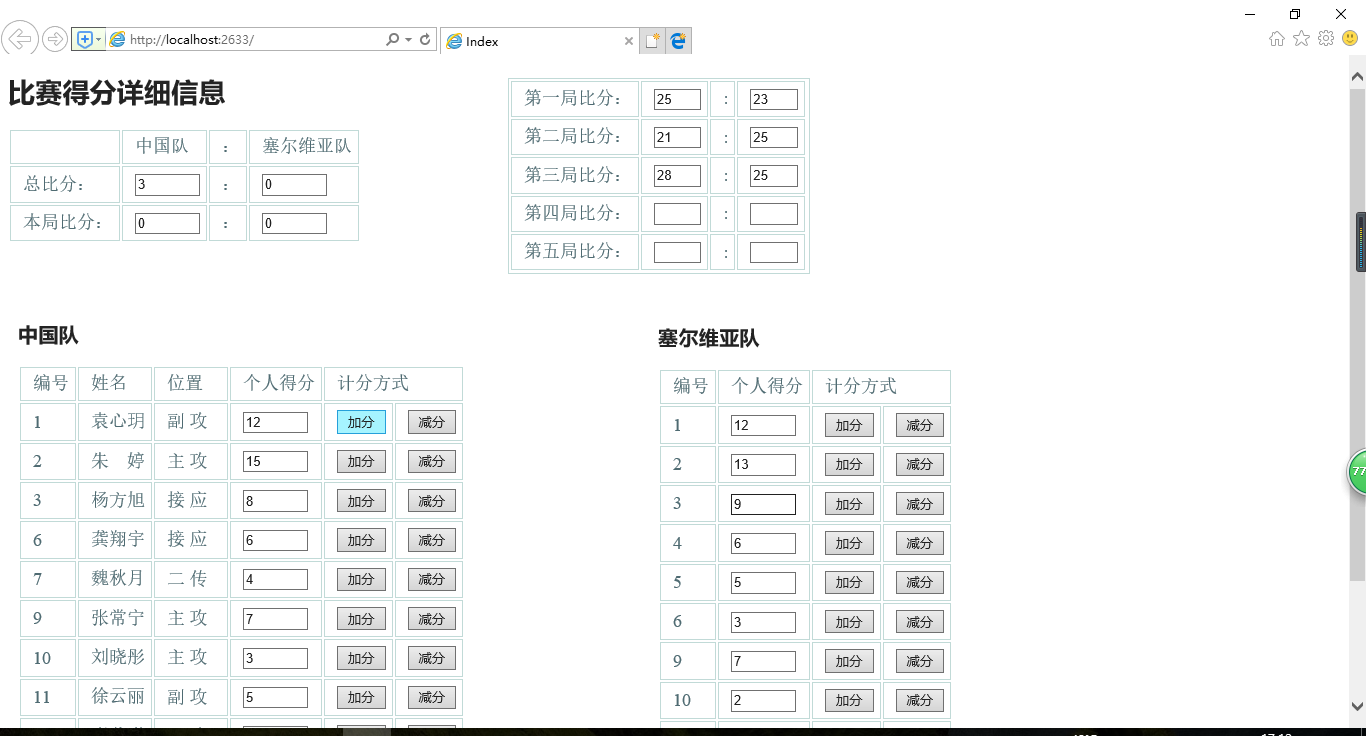The width and height of the screenshot is (1366, 736).
Task: Click empty fifth set left score field
Action: coord(677,252)
